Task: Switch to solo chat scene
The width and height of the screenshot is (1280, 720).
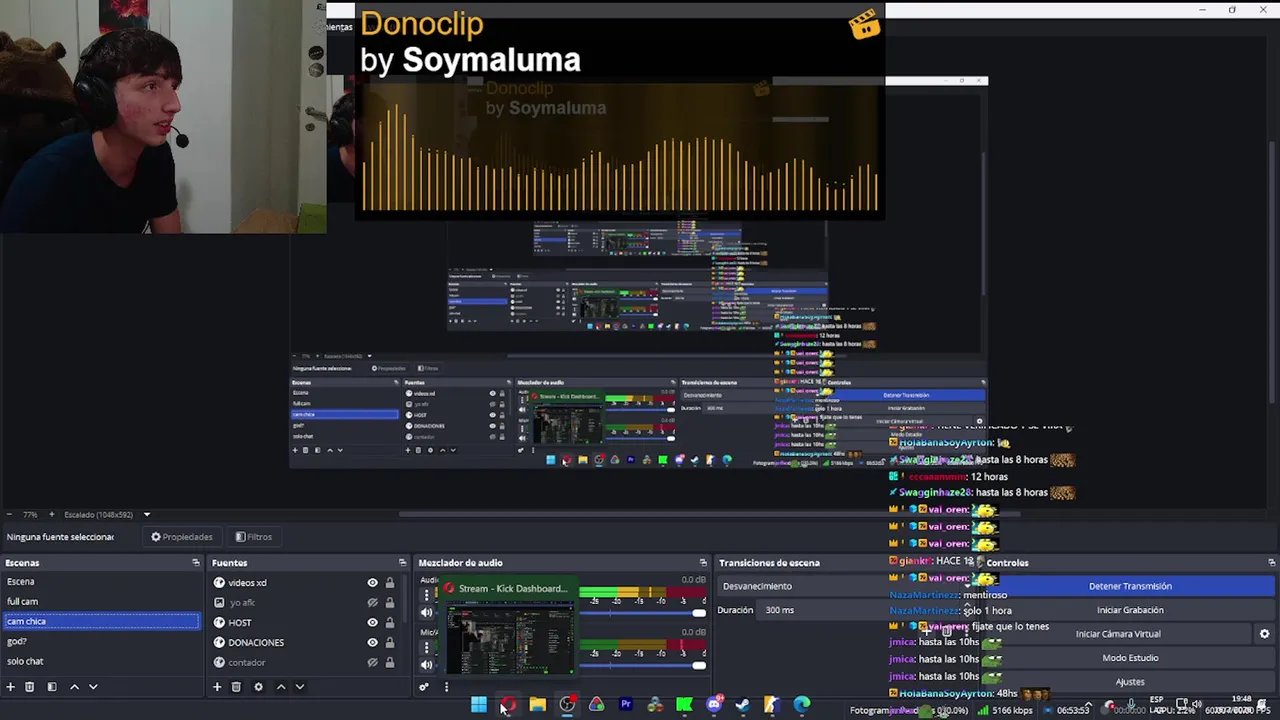Action: (x=101, y=661)
